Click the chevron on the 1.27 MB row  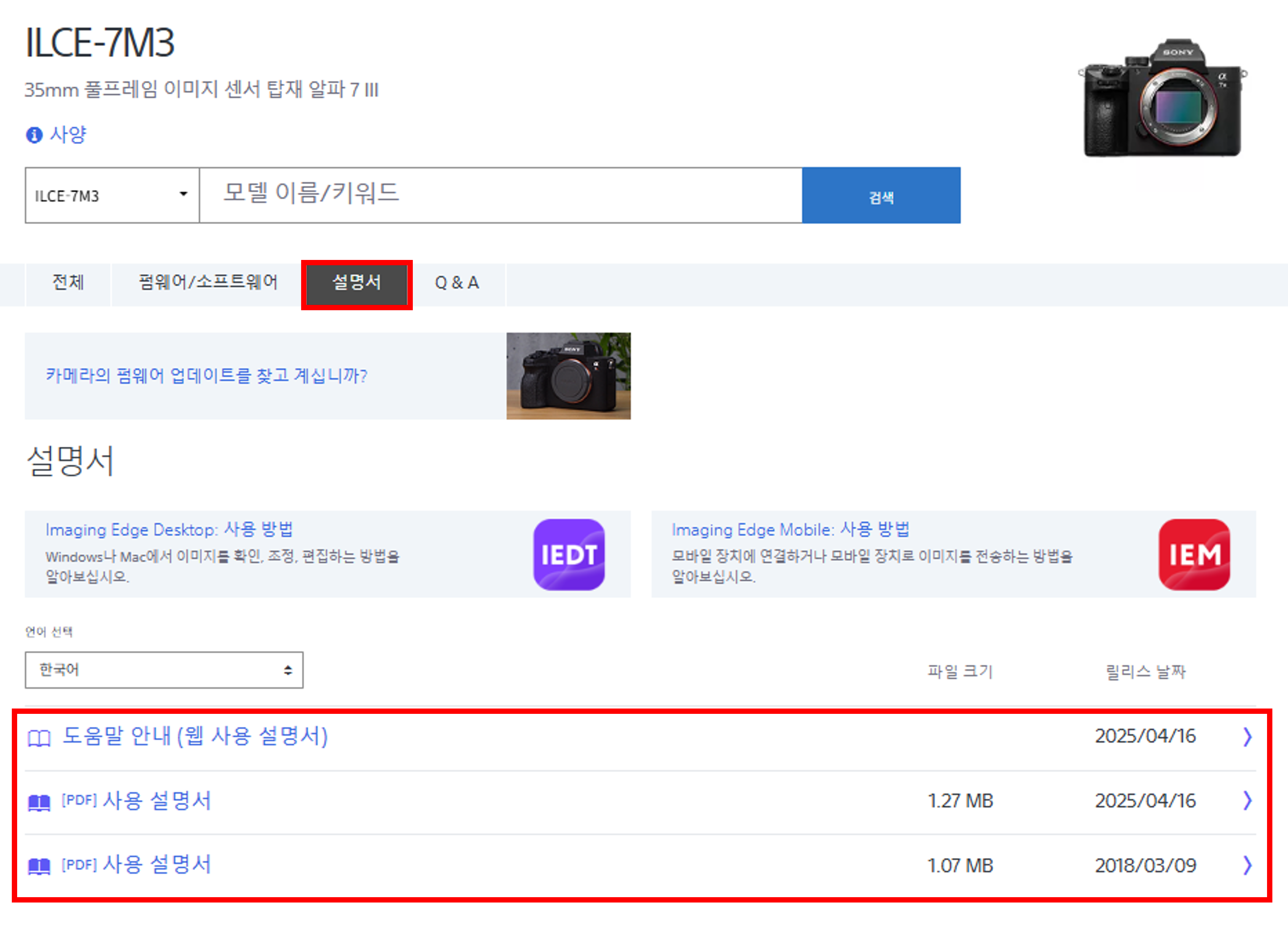[1247, 801]
